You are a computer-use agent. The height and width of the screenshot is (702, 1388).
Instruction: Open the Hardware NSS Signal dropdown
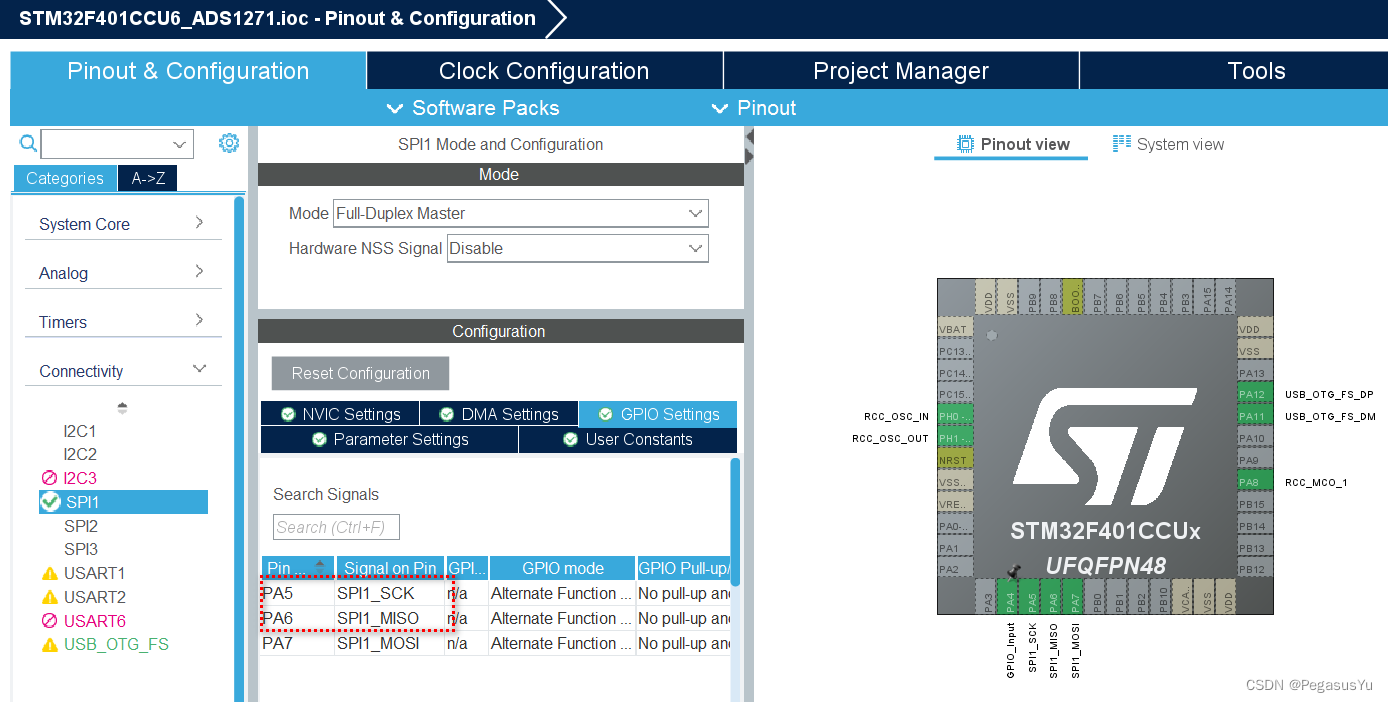577,248
